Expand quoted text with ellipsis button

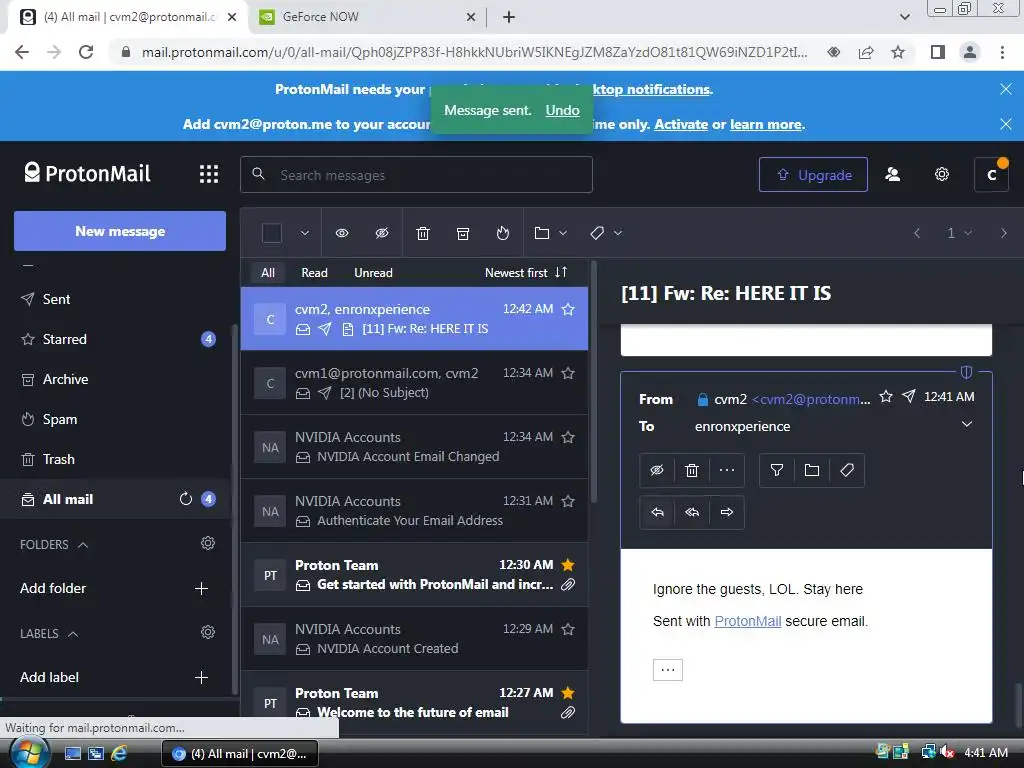click(x=667, y=670)
